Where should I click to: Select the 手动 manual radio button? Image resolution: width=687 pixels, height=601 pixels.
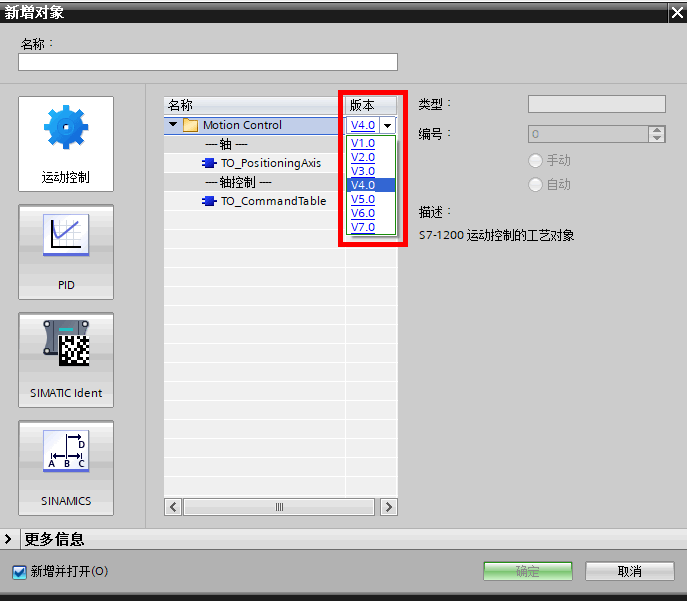[x=535, y=160]
